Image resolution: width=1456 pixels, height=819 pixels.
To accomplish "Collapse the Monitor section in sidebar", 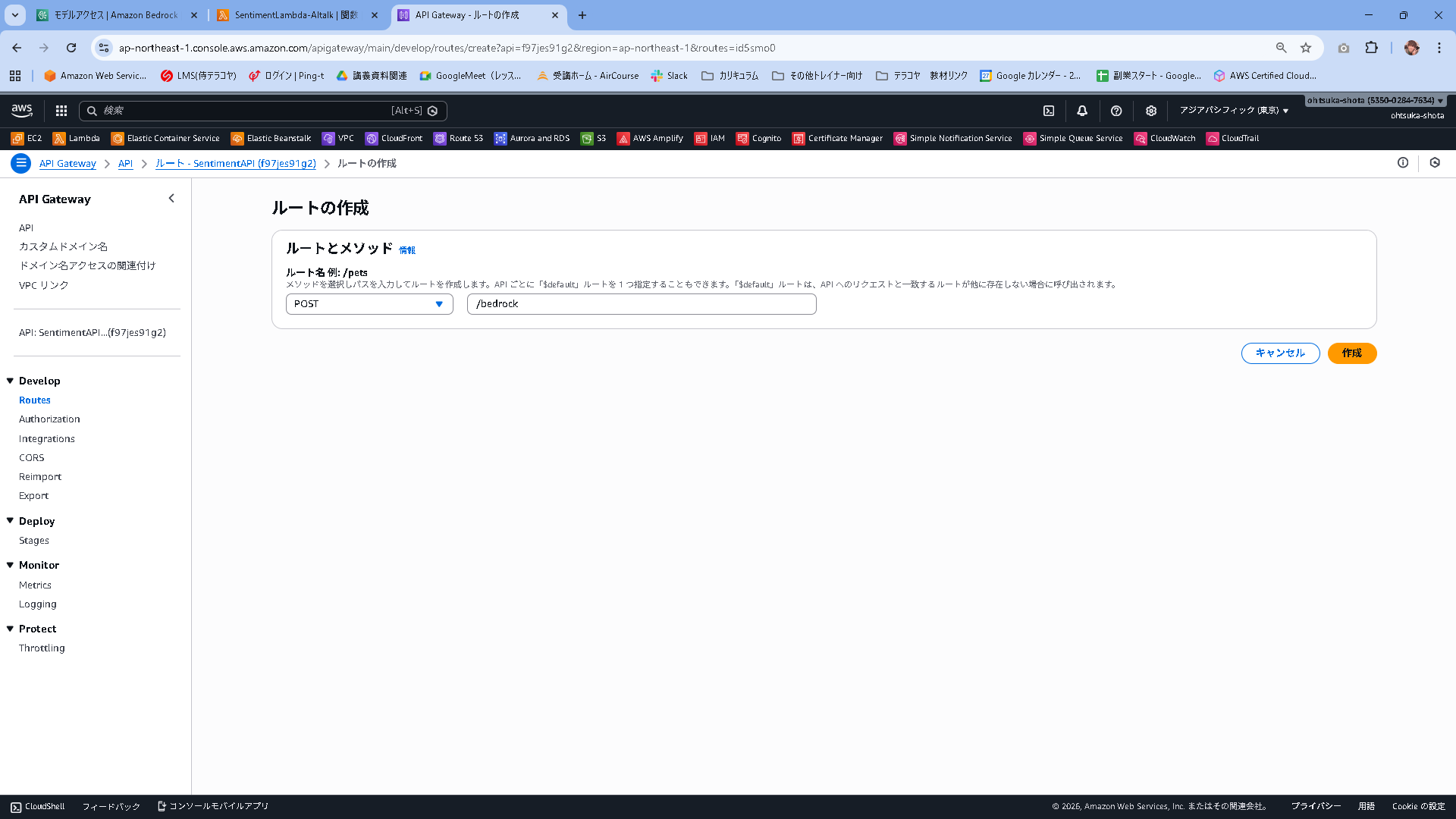I will click(11, 565).
